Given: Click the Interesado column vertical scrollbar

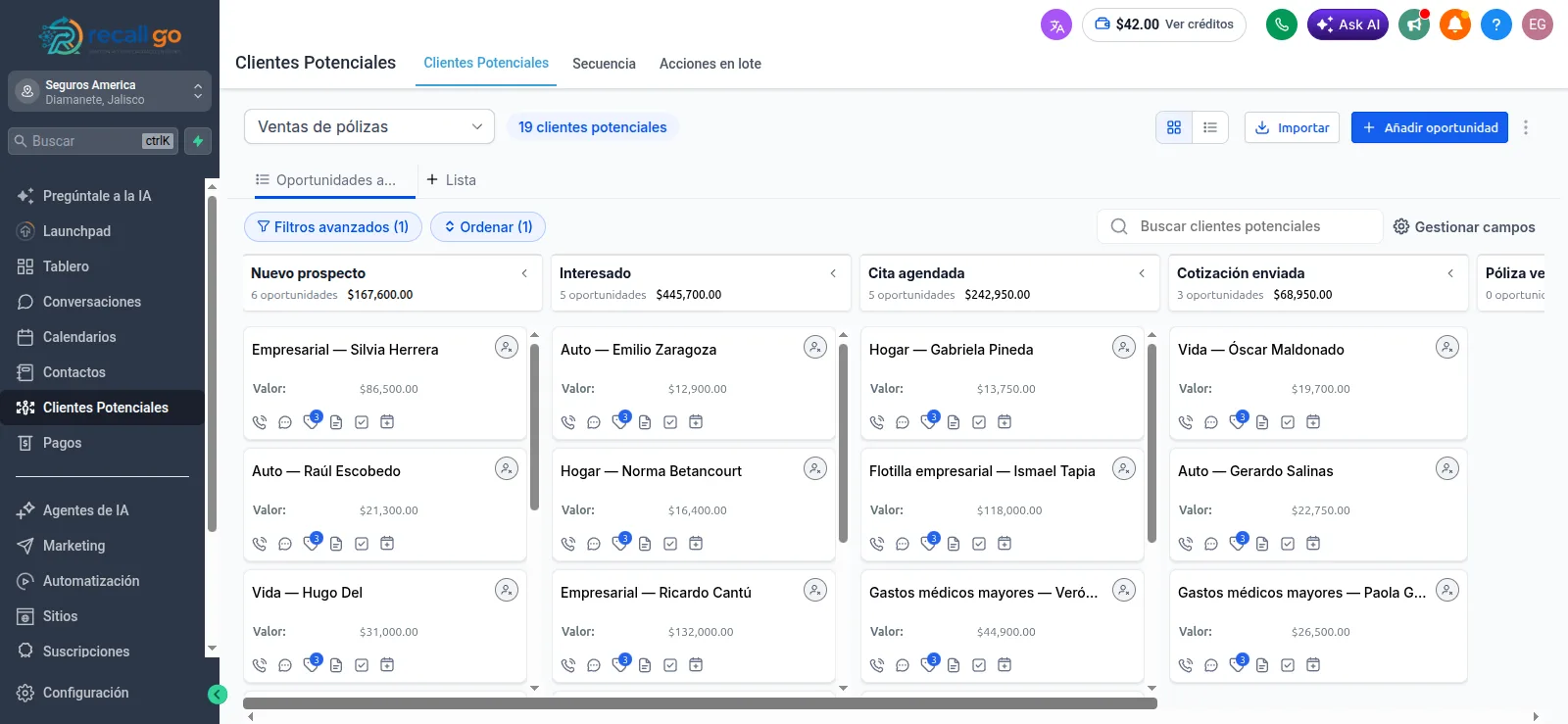Looking at the screenshot, I should click(x=843, y=443).
